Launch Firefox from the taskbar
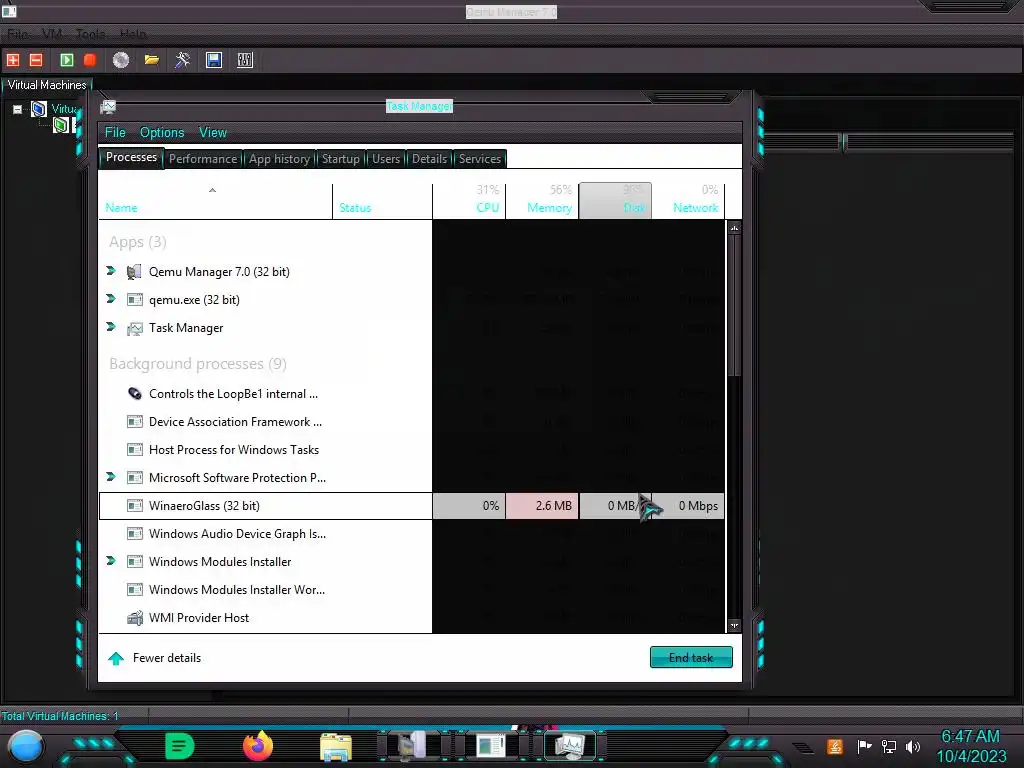Image resolution: width=1024 pixels, height=768 pixels. click(x=257, y=746)
